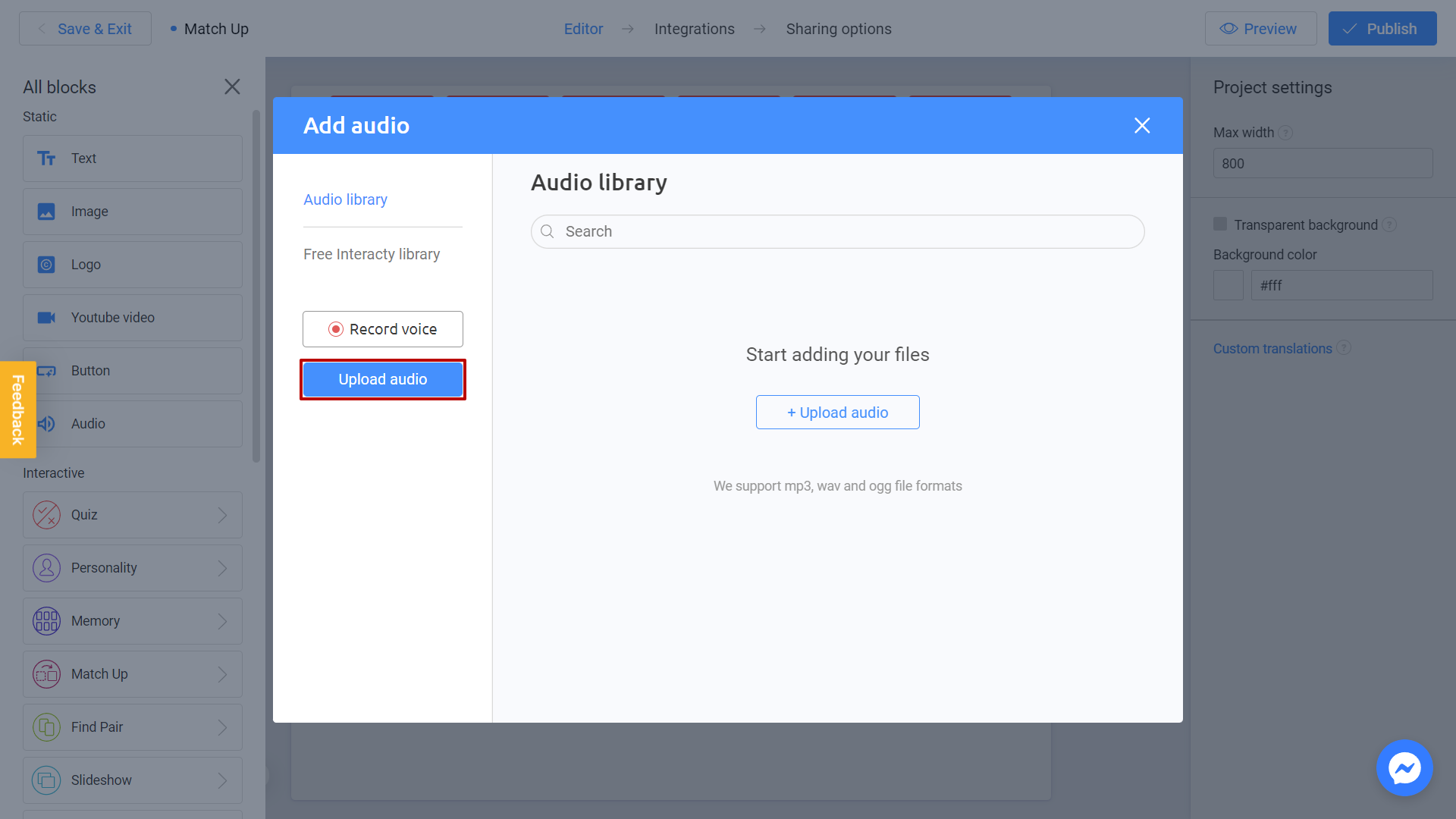Switch to Audio library tab
Viewport: 1456px width, 819px height.
click(346, 199)
